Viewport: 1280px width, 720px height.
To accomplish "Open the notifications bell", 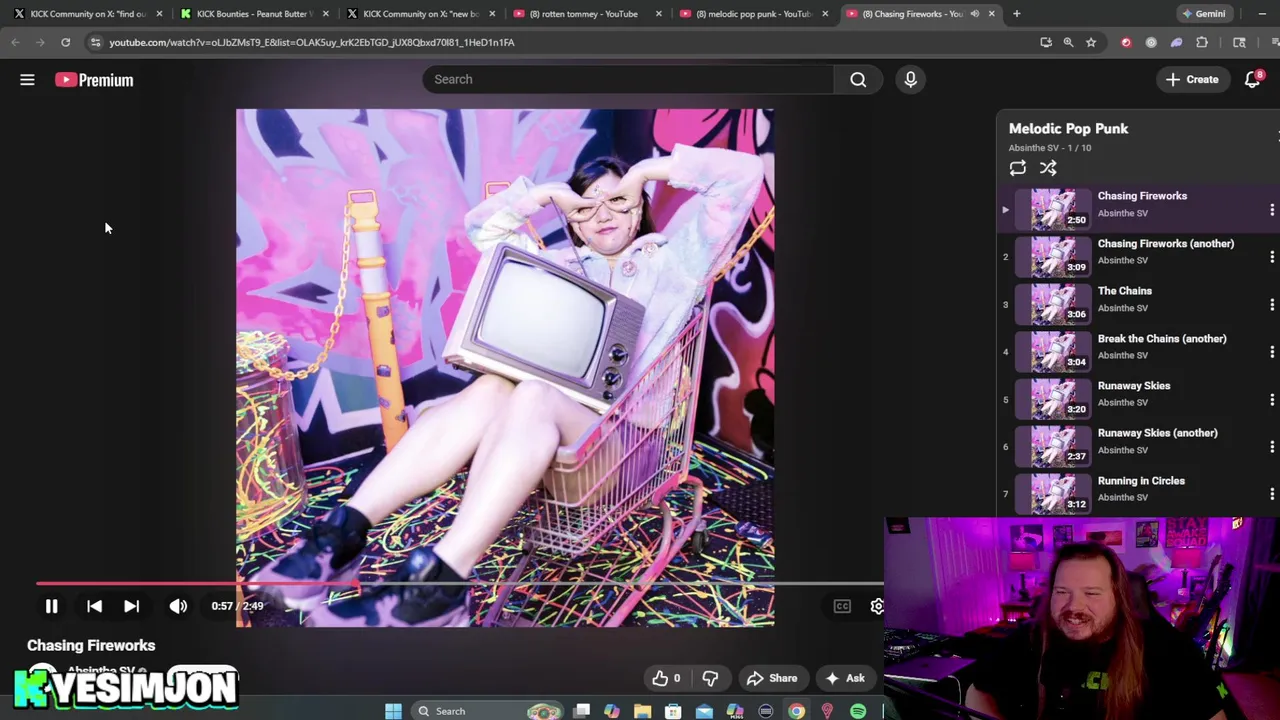I will click(x=1252, y=79).
